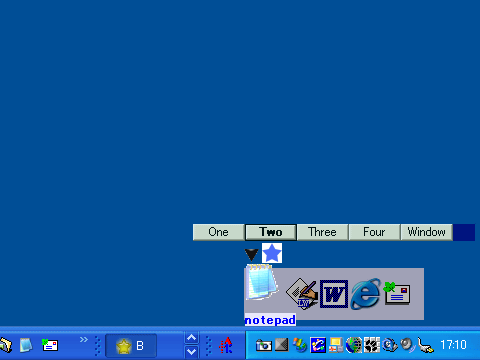Click the black paw grid tray icon
The image size is (480, 360).
(x=372, y=345)
